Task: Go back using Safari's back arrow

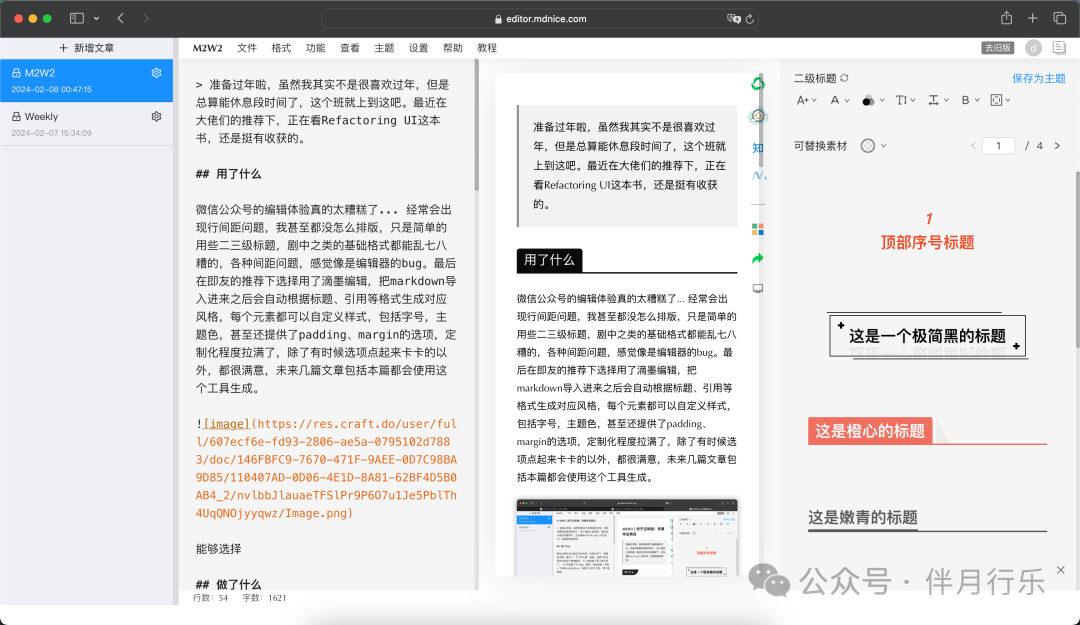Action: point(121,19)
